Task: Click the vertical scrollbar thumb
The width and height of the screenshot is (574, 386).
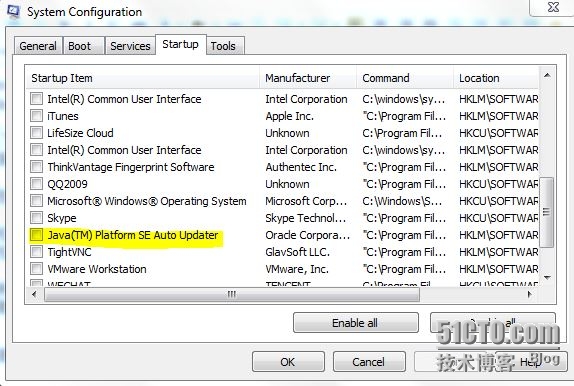Action: tap(547, 212)
